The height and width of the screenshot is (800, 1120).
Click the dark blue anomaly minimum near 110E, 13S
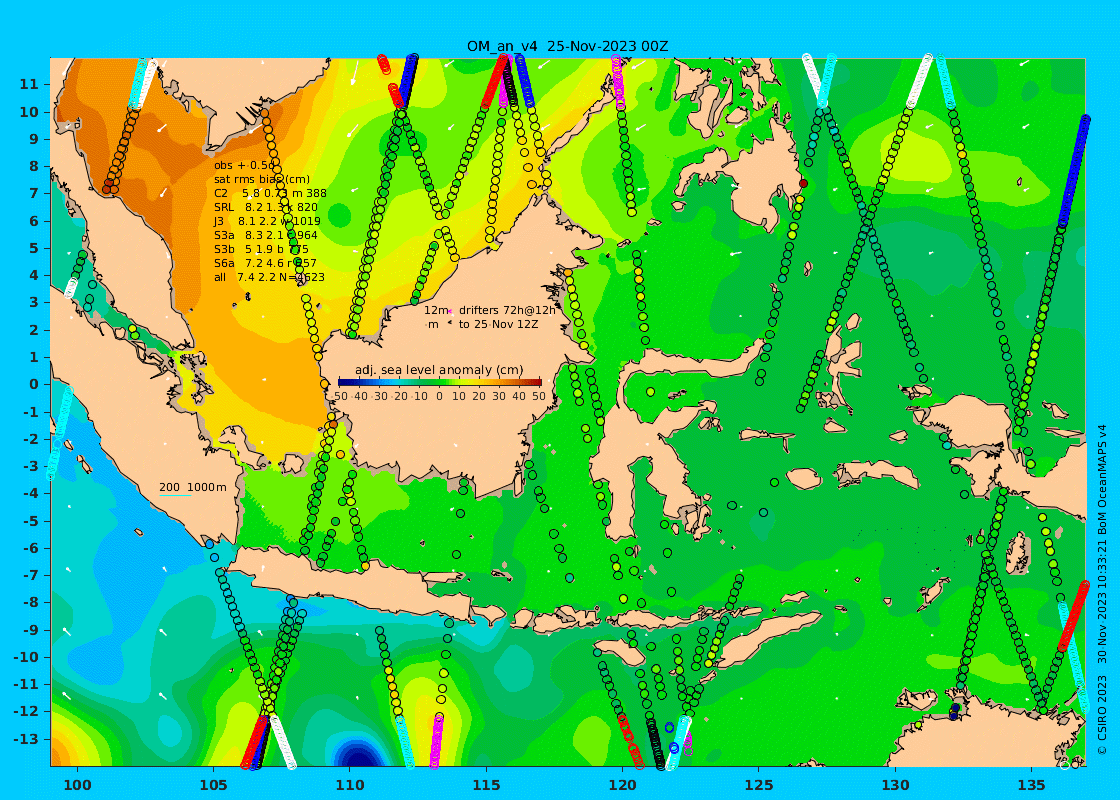[360, 756]
